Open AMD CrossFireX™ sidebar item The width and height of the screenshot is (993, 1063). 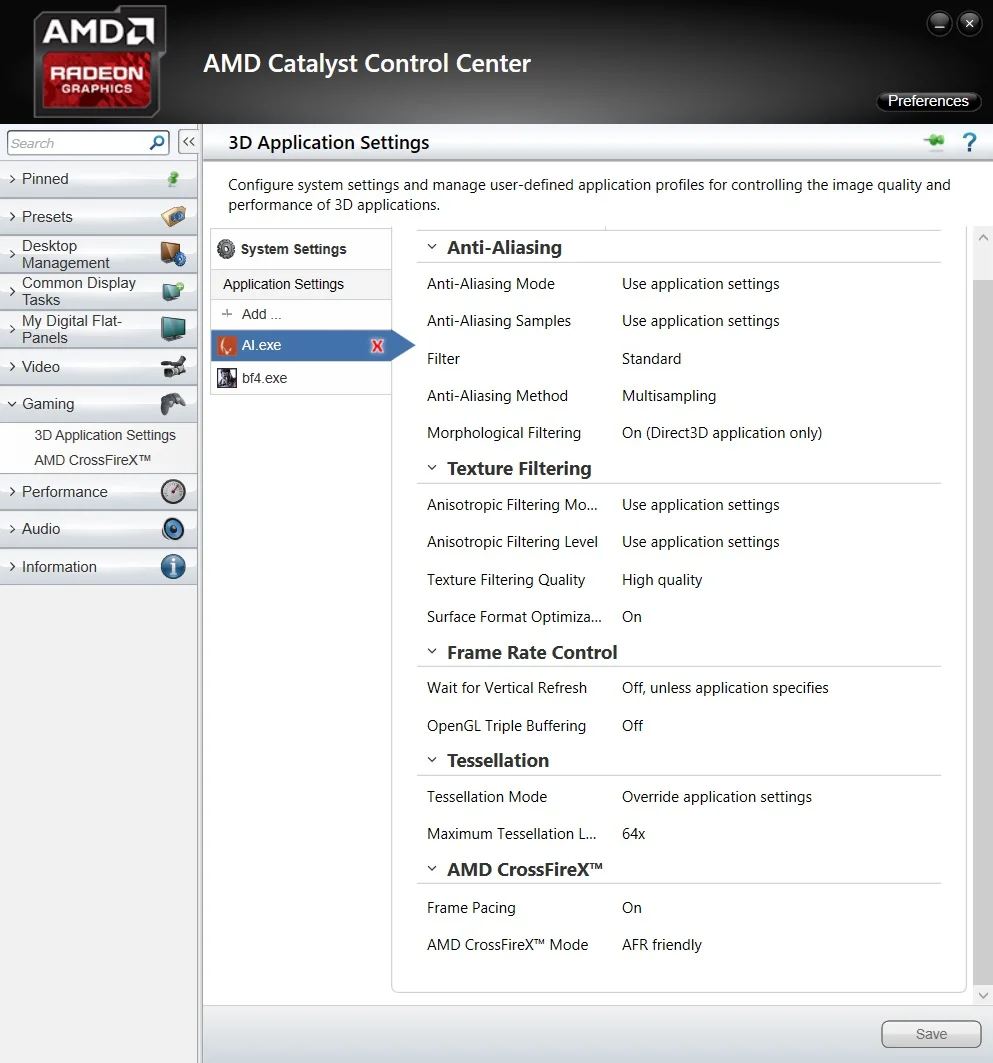pos(92,460)
